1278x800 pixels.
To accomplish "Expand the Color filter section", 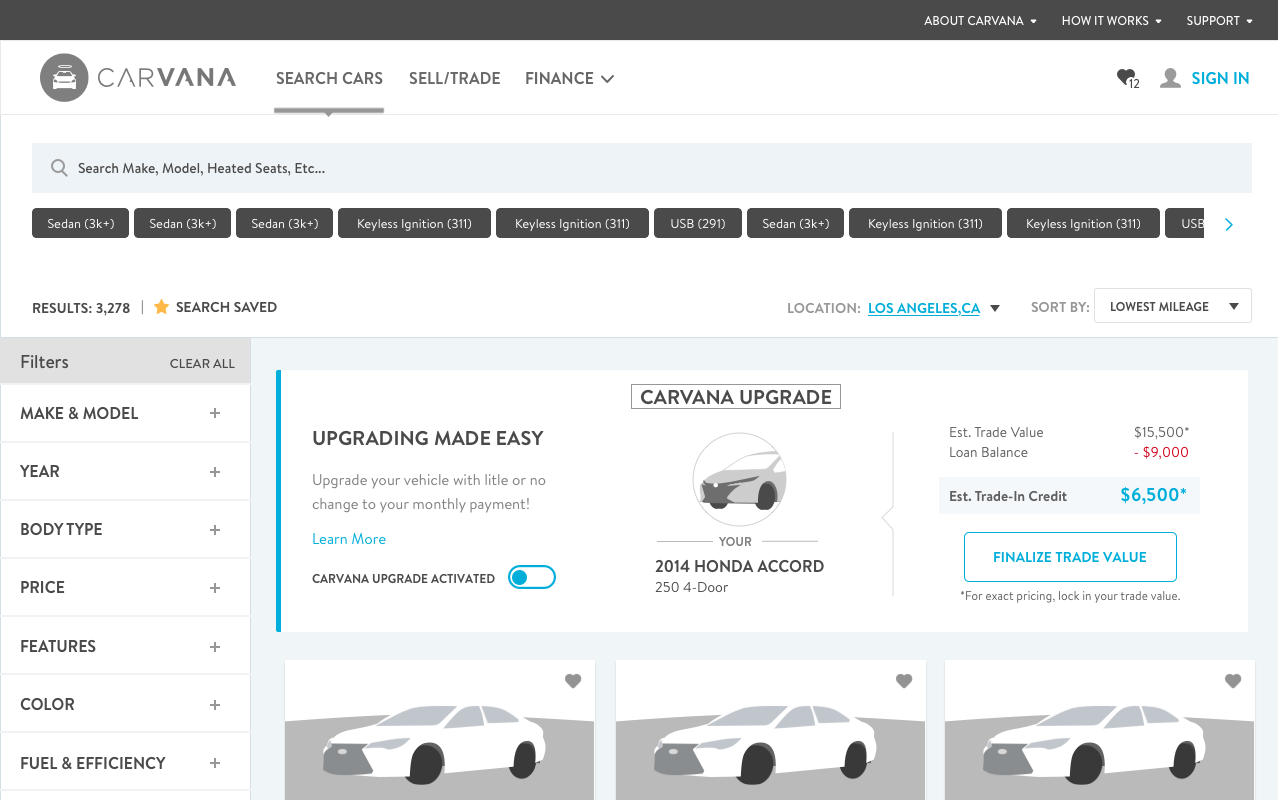I will pyautogui.click(x=125, y=704).
